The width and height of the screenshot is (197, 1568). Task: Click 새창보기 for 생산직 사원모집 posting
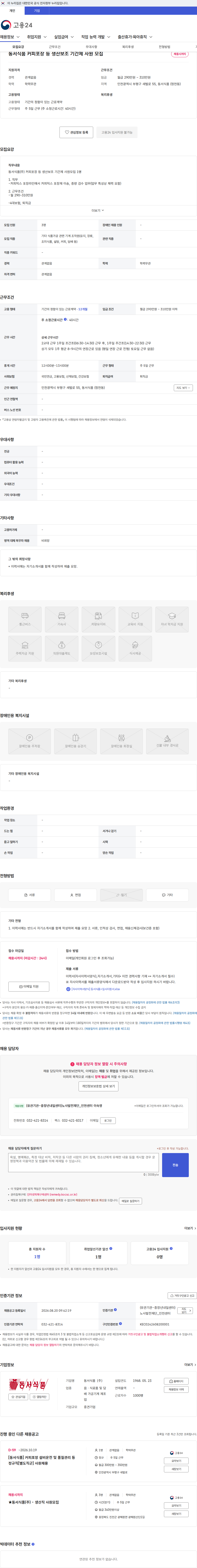176,1514
